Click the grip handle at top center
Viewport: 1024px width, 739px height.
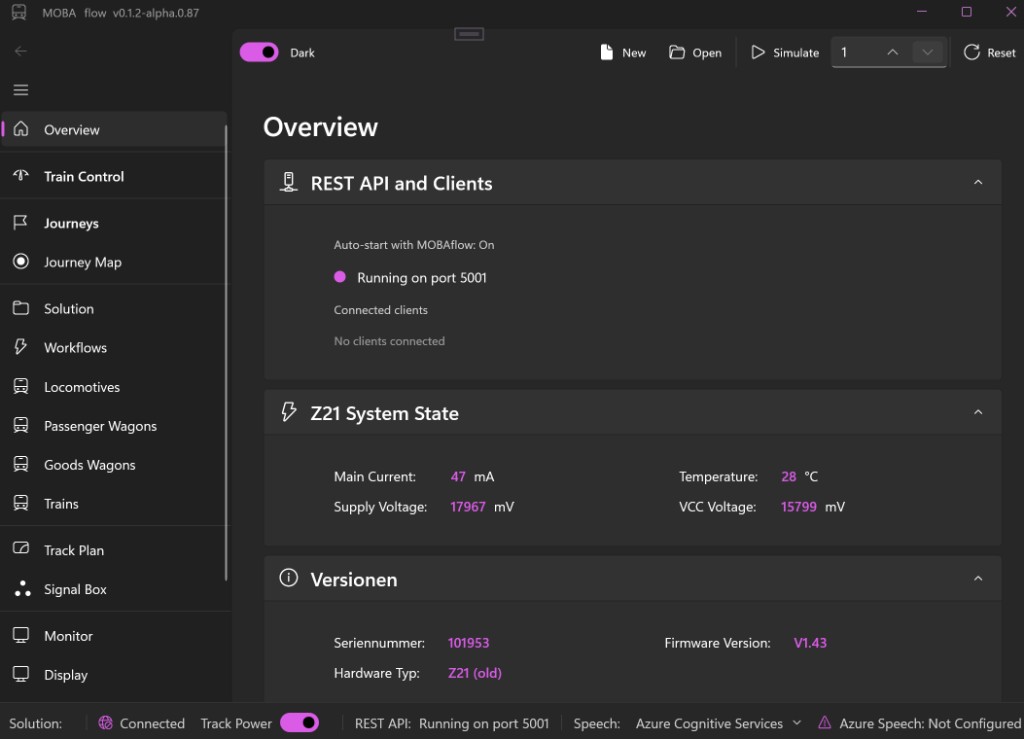coord(469,33)
